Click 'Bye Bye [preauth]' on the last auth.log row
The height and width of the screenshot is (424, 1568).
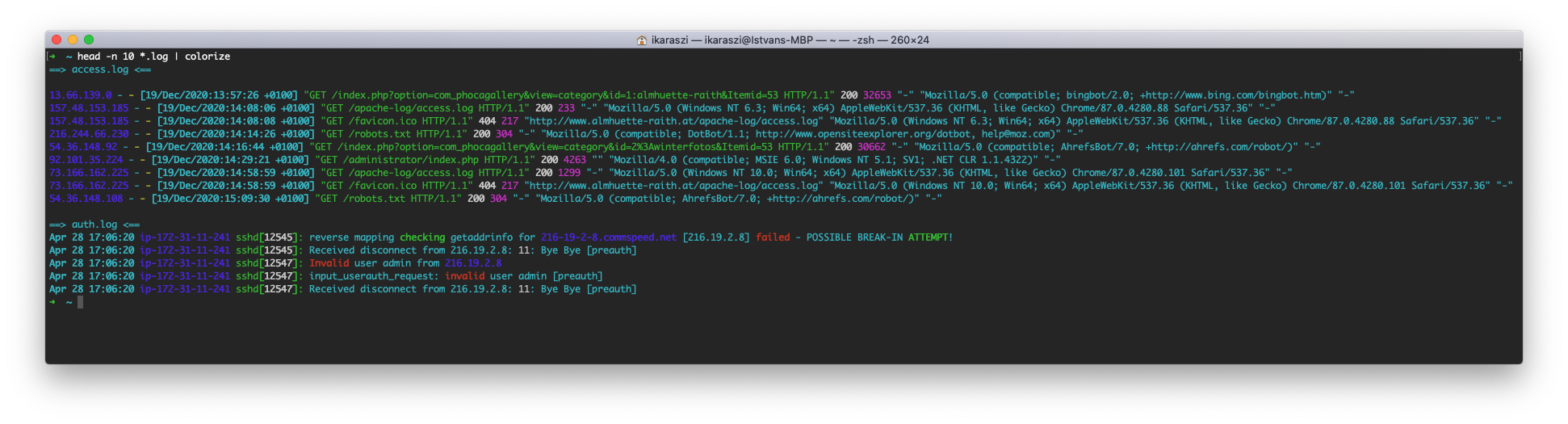(x=589, y=289)
